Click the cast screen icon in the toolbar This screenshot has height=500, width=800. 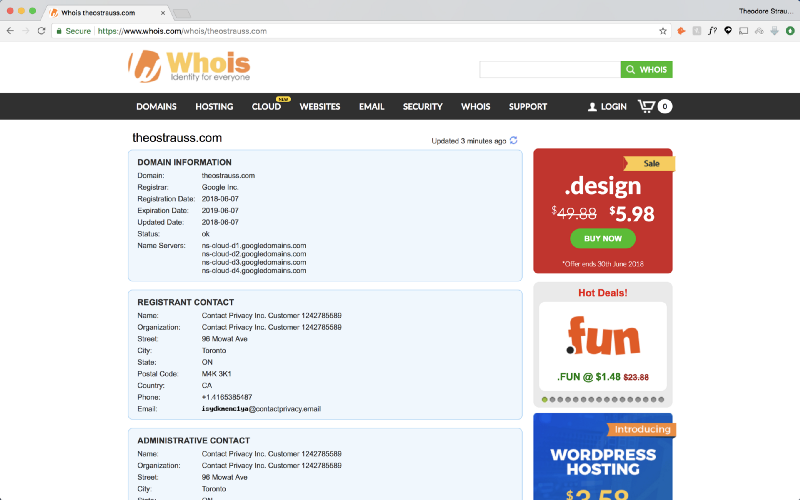click(x=743, y=31)
